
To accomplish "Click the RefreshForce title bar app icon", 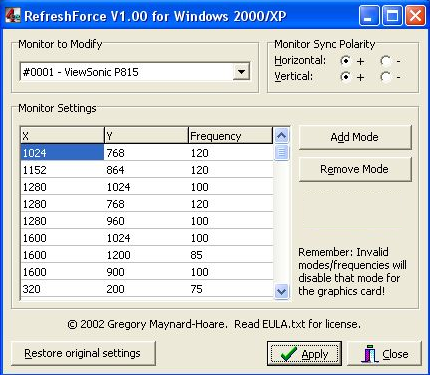I will click(x=13, y=15).
